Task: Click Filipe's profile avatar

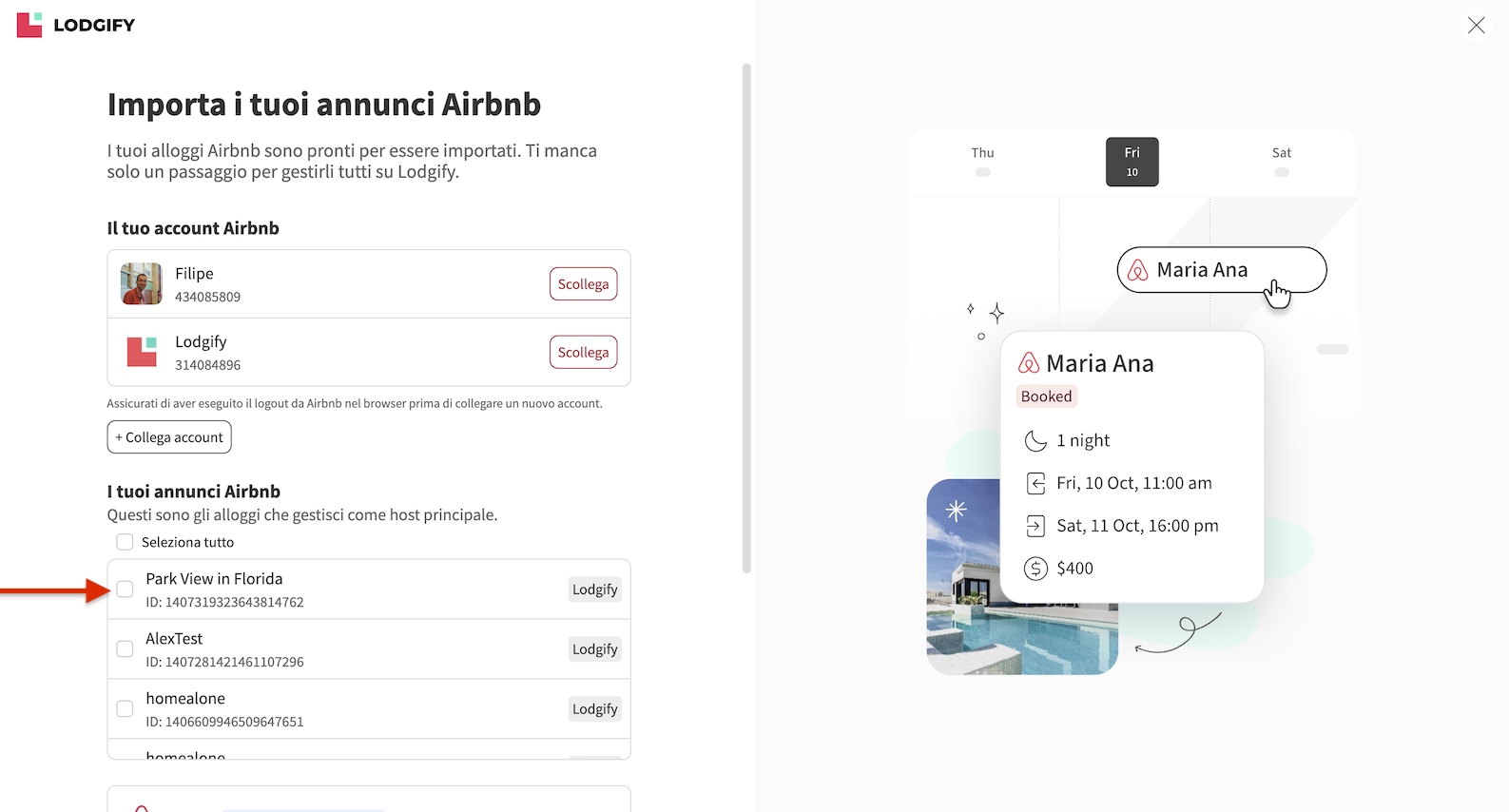Action: [142, 283]
